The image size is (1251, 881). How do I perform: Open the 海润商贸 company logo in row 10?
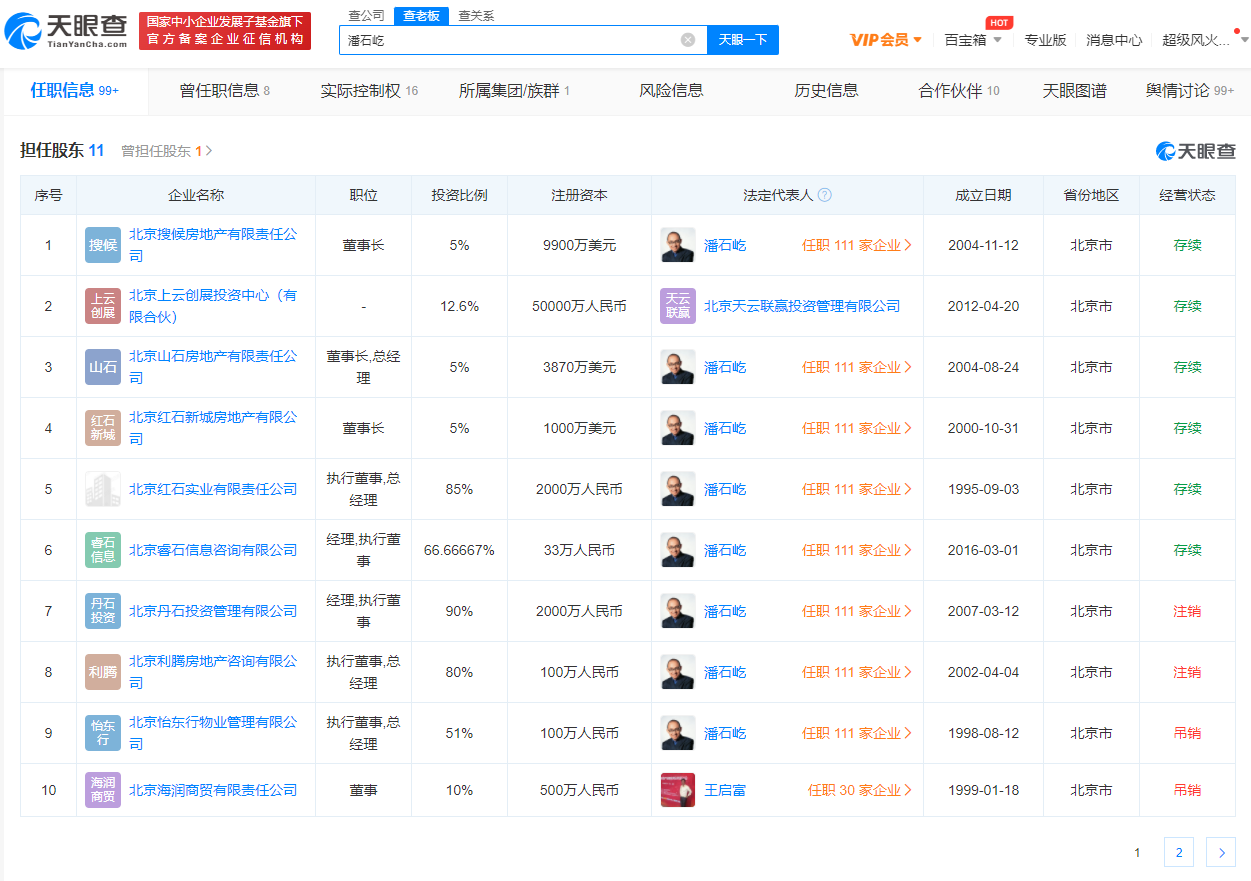103,790
